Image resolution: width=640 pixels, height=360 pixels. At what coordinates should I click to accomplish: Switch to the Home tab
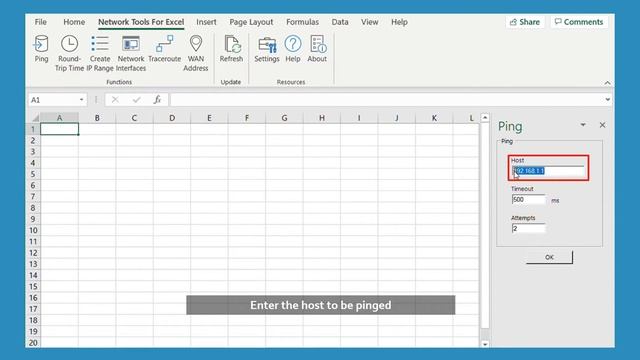pos(74,22)
